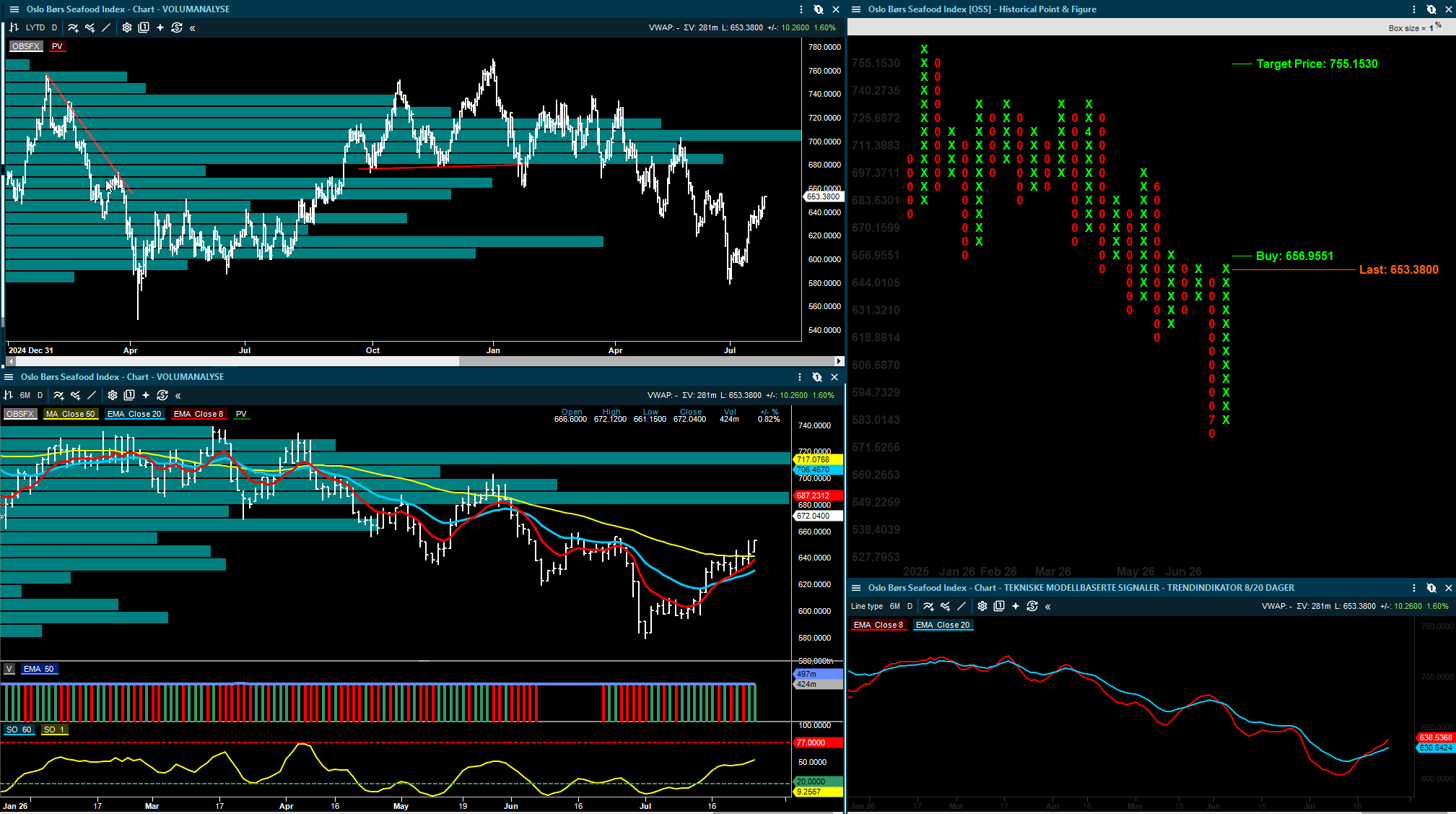
Task: Open hamburger menu of Trendindikator chart
Action: [856, 588]
